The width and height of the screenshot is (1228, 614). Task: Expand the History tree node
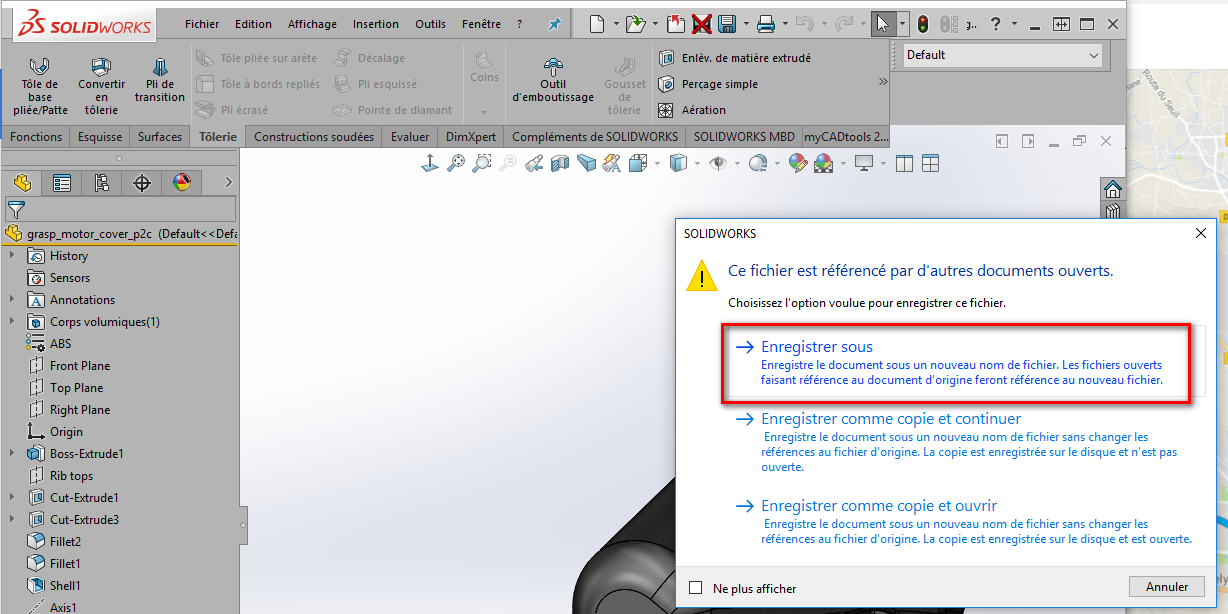[x=13, y=256]
